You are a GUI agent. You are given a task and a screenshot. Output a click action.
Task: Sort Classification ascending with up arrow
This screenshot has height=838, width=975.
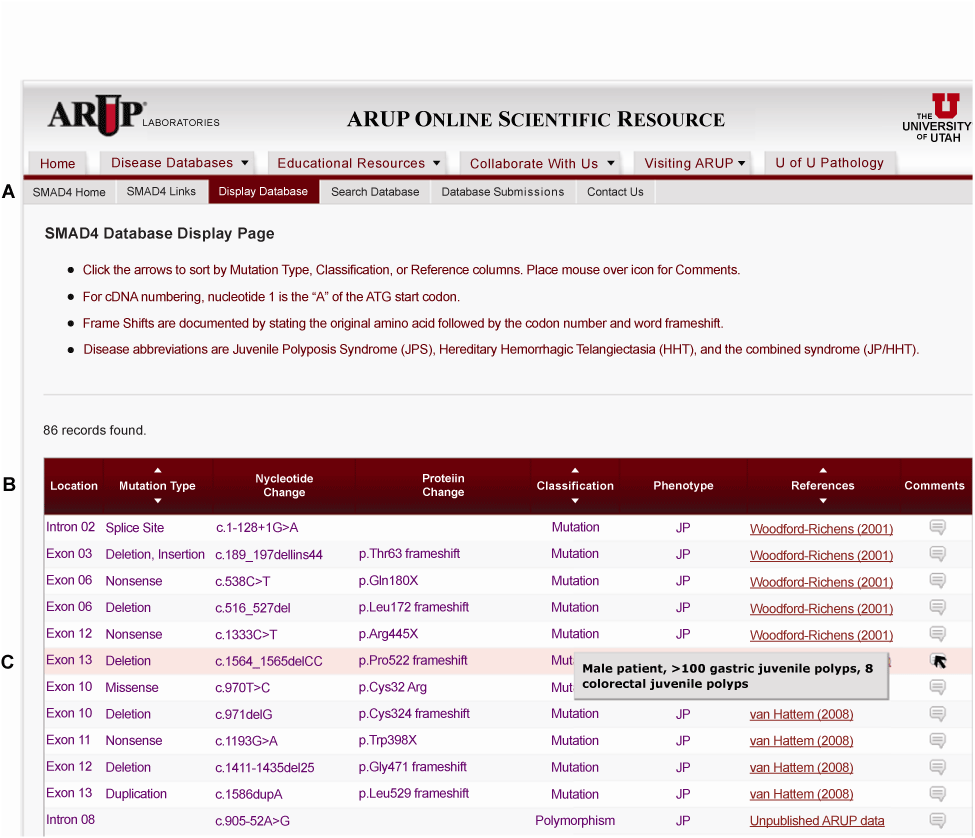pos(575,471)
